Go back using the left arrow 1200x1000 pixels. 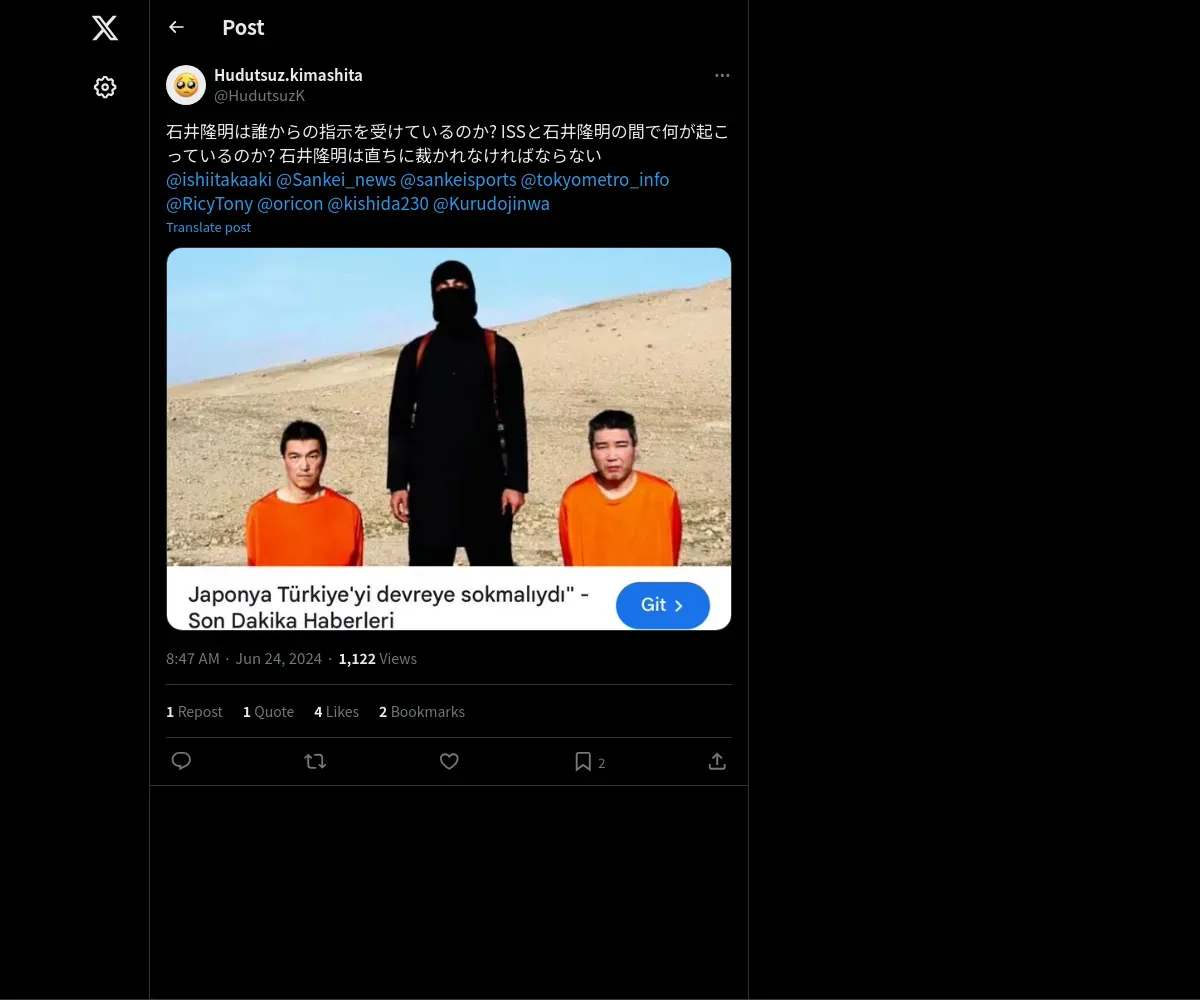(x=176, y=27)
